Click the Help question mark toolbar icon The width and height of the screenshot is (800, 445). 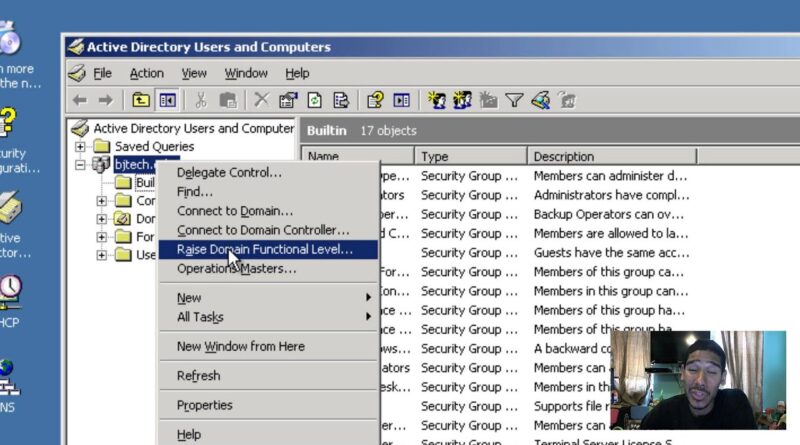[375, 100]
